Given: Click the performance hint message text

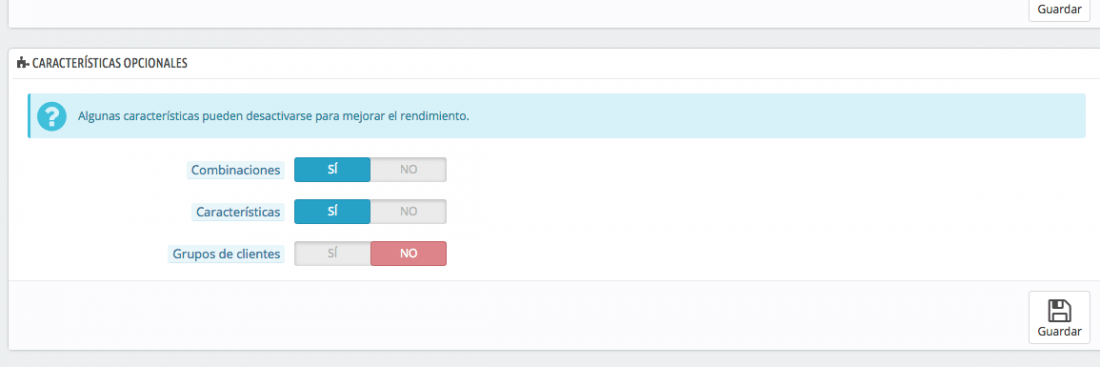Looking at the screenshot, I should point(274,116).
